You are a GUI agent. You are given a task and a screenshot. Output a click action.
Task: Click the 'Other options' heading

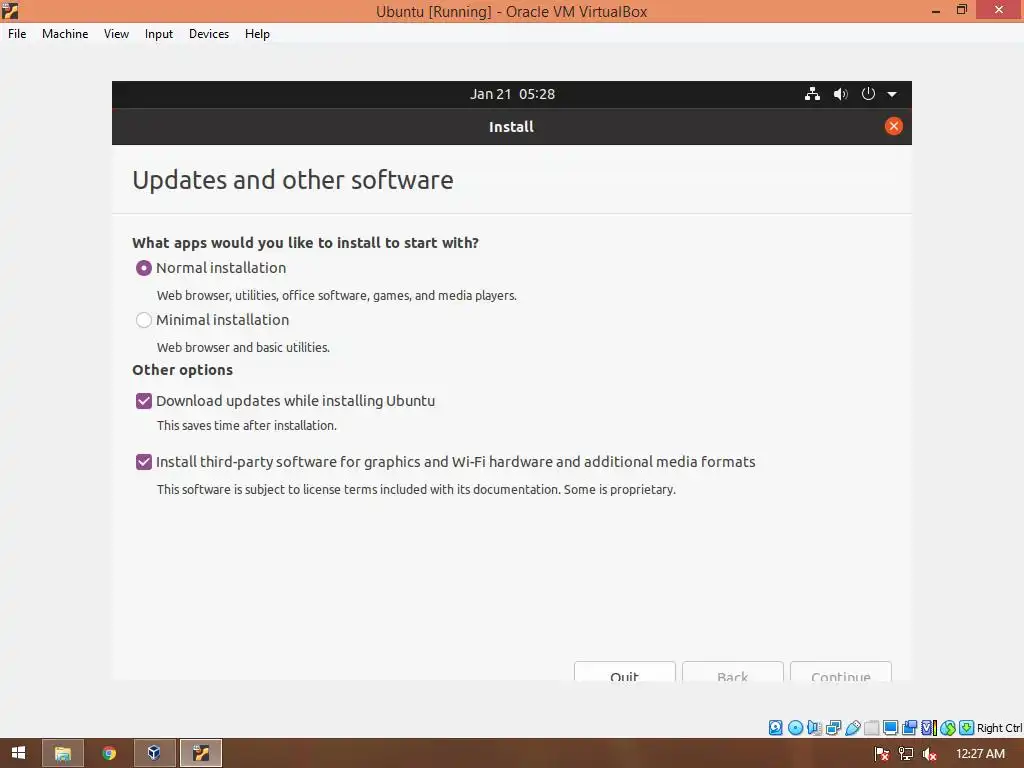click(182, 370)
